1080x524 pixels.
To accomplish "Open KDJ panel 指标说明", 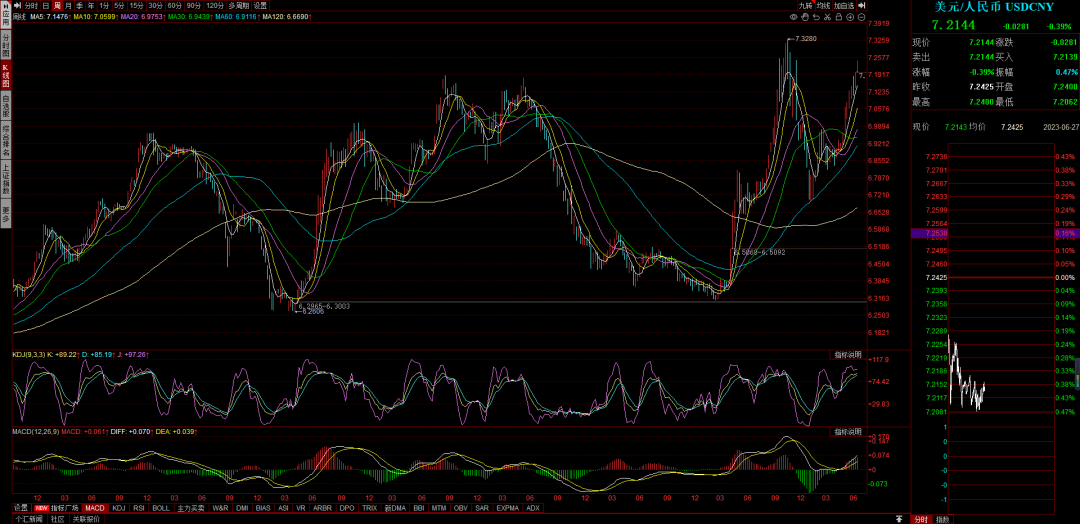I will coord(848,355).
